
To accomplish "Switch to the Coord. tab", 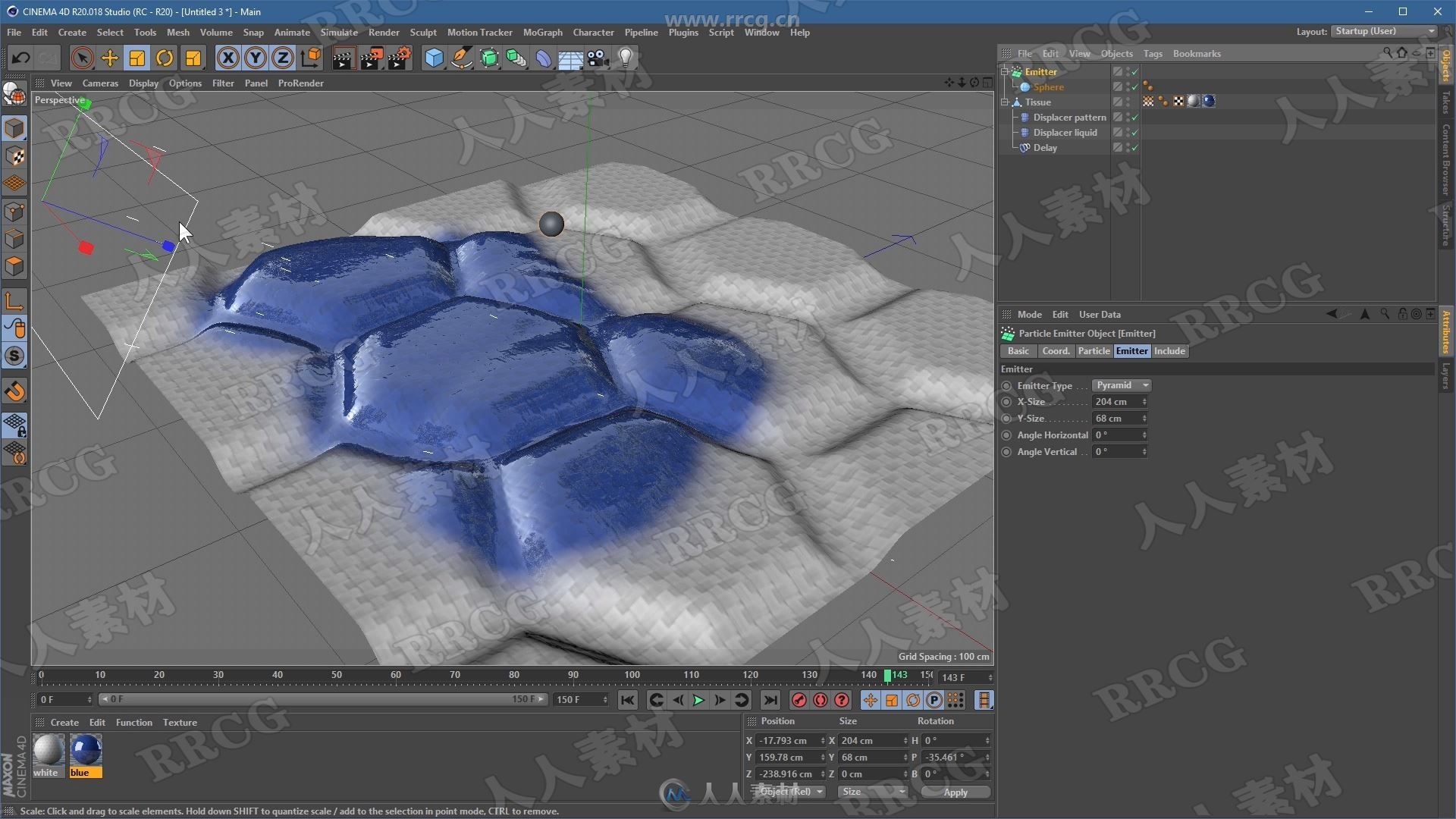I will click(1056, 351).
